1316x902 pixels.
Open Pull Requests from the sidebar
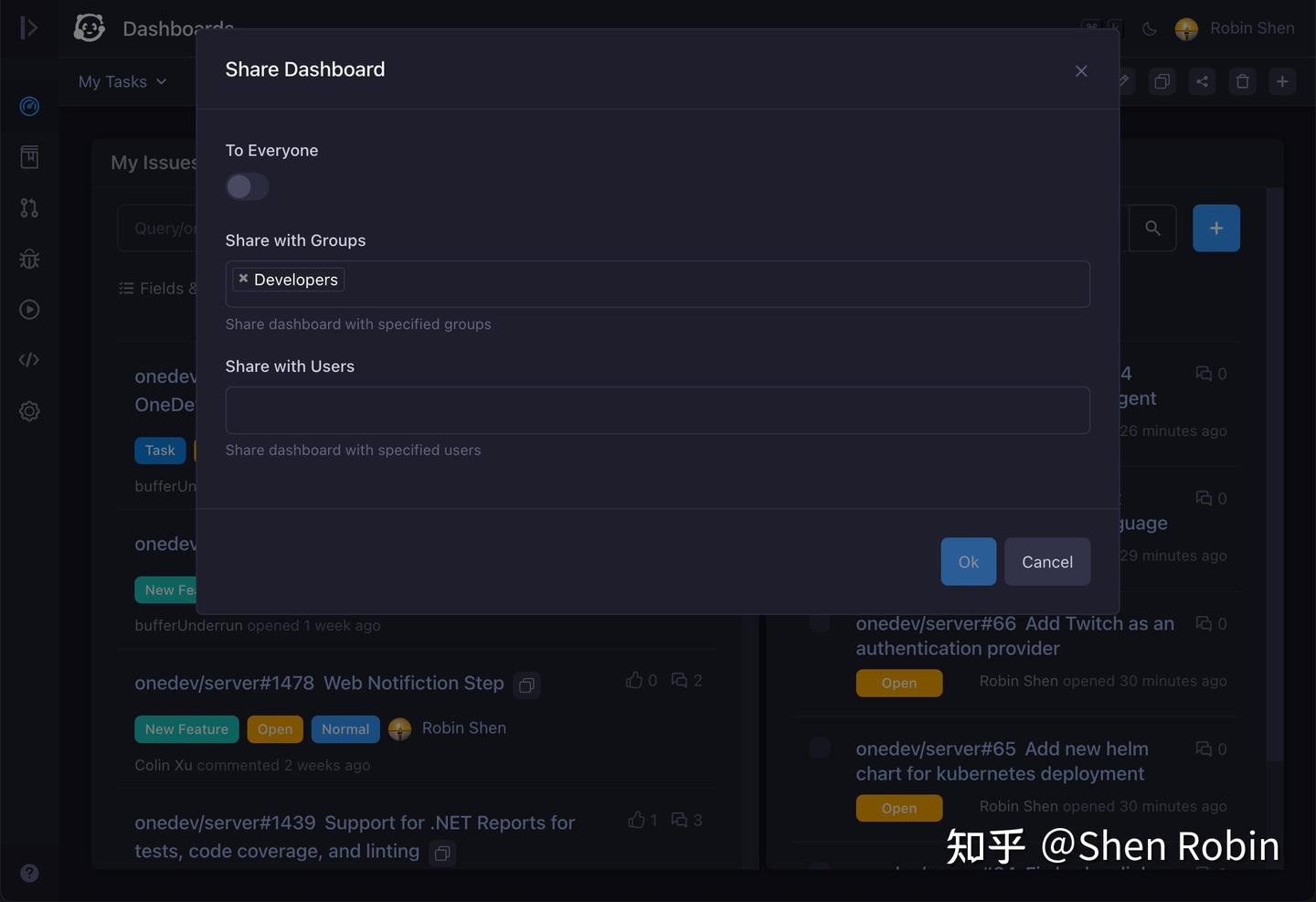coord(29,208)
